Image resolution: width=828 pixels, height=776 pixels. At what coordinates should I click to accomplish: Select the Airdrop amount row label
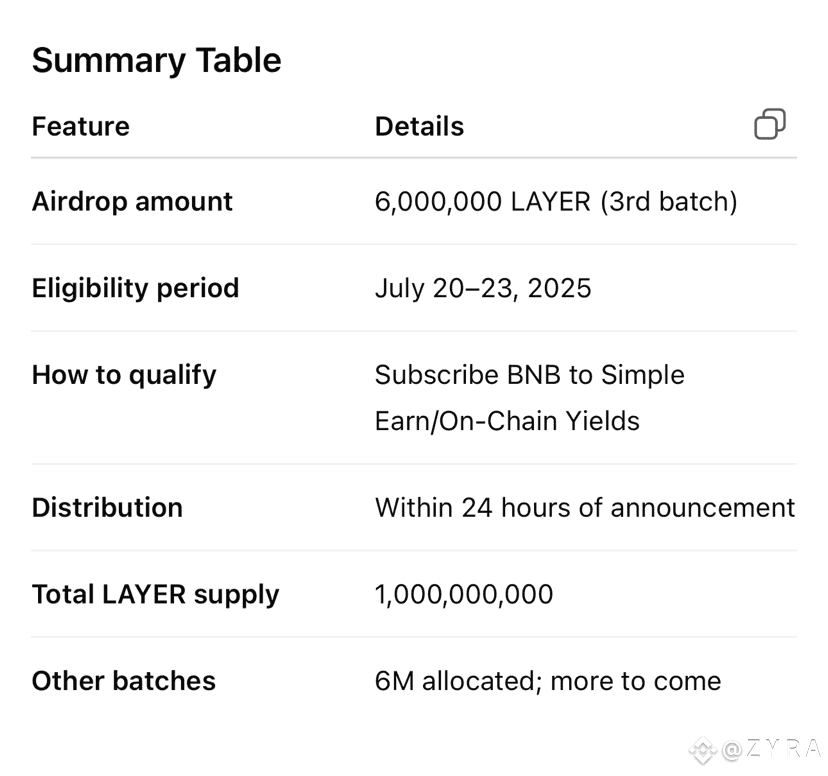point(132,202)
